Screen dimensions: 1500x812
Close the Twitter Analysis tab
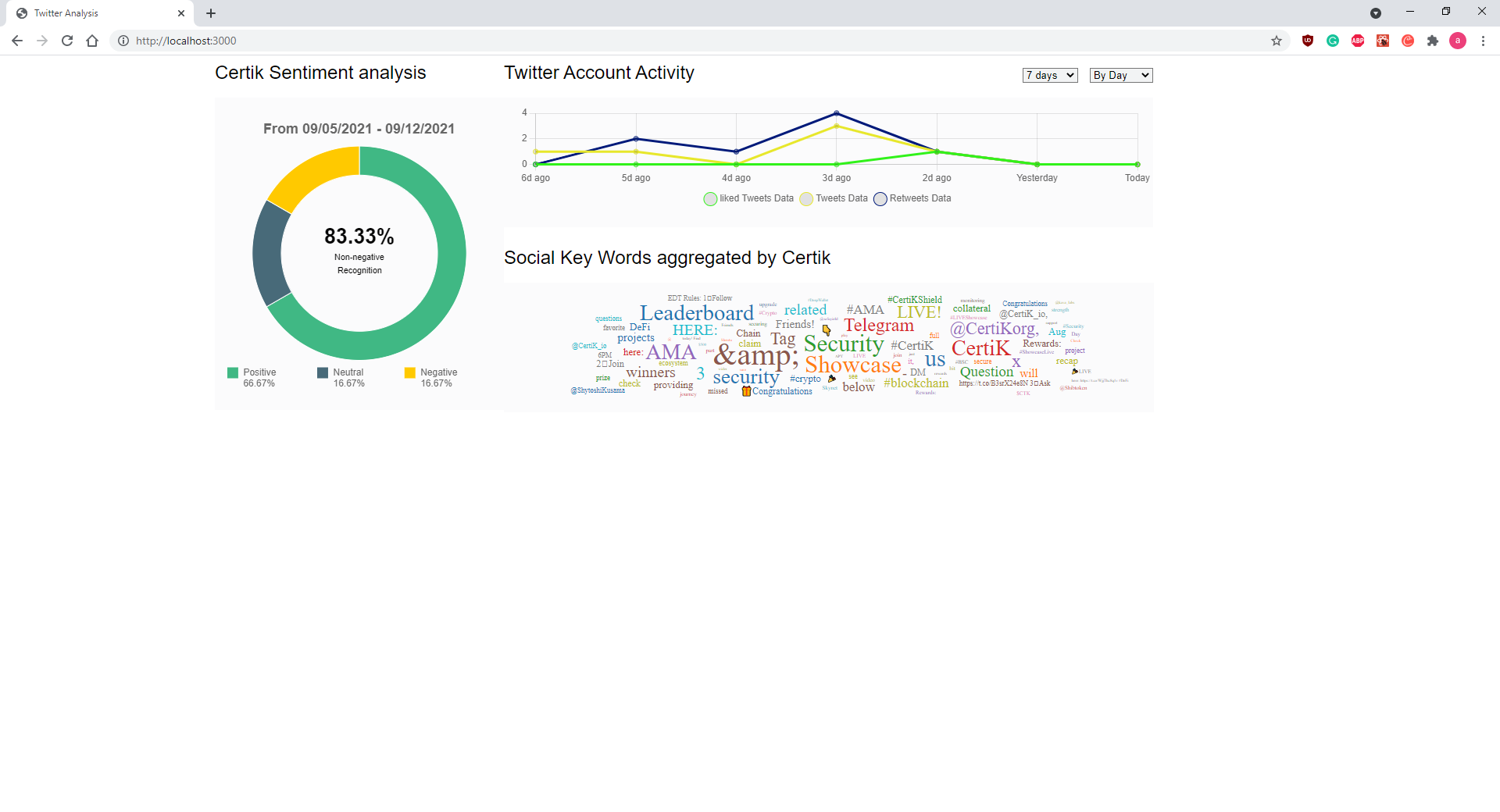pos(181,13)
